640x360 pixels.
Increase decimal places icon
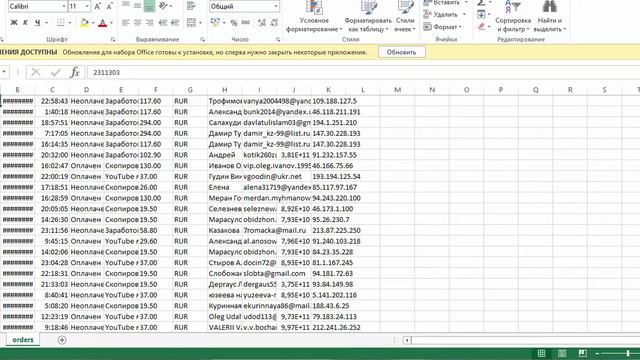262,23
